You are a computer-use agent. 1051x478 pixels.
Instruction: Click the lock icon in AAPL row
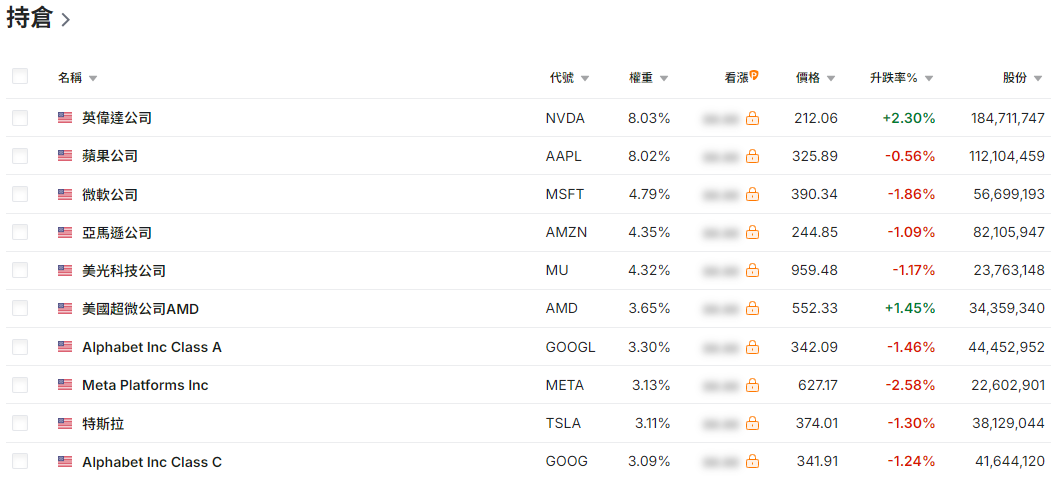click(753, 157)
